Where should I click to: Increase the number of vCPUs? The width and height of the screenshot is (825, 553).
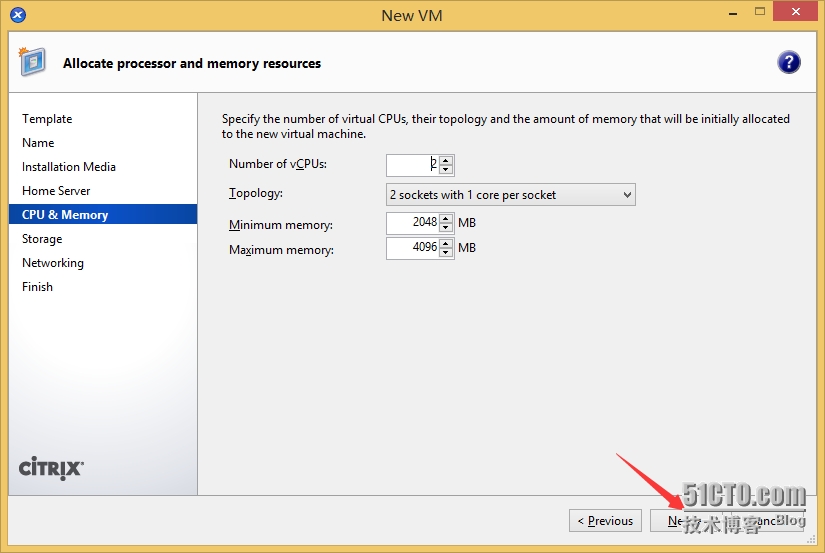point(446,161)
